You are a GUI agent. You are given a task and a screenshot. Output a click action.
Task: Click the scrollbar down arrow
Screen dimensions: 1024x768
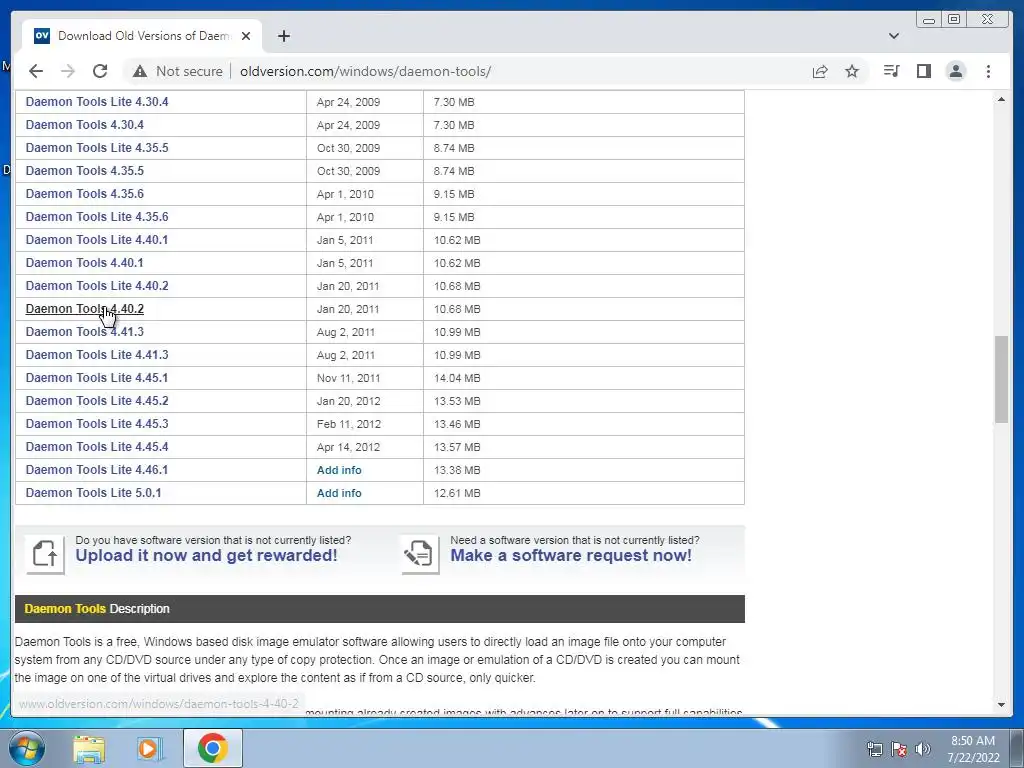pyautogui.click(x=1001, y=705)
